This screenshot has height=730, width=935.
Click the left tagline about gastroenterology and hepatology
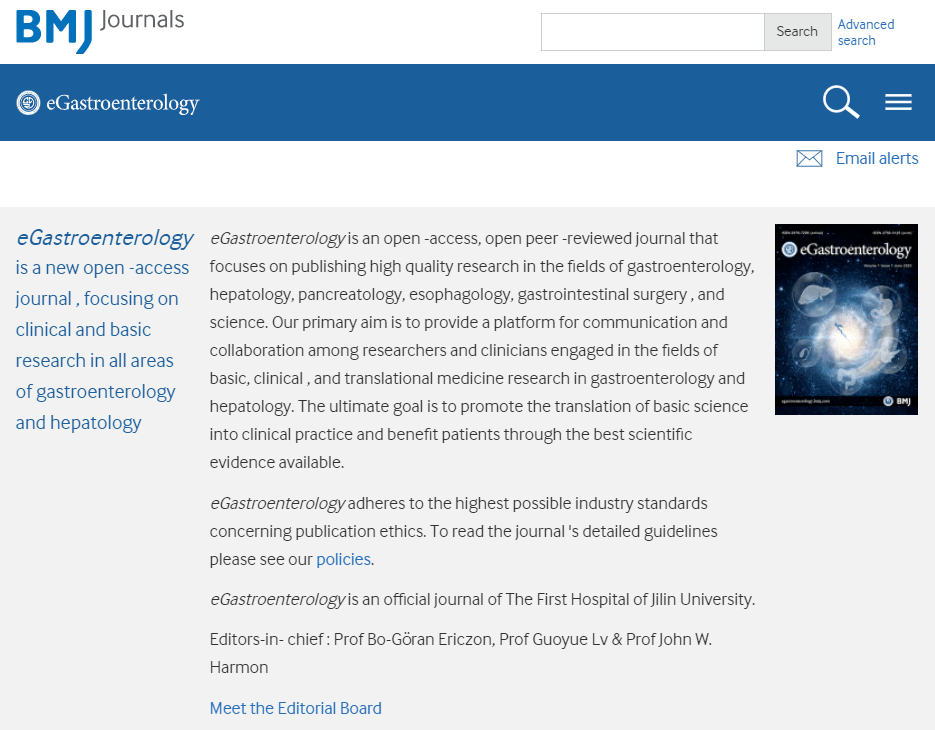click(95, 345)
